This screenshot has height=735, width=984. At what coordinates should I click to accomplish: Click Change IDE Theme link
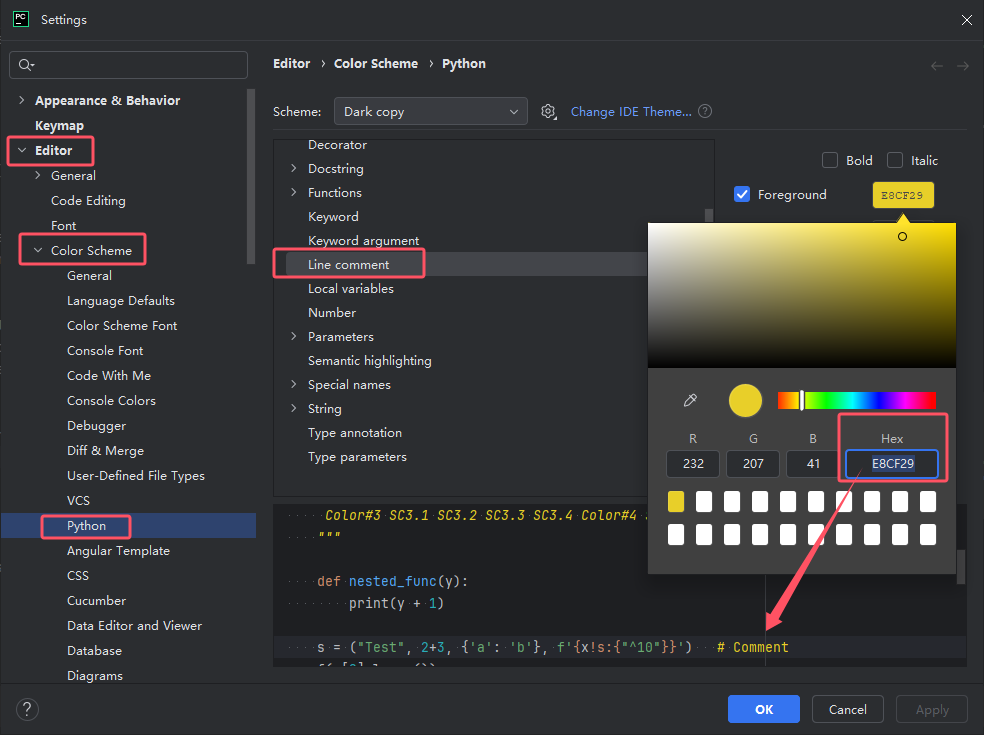tap(631, 112)
